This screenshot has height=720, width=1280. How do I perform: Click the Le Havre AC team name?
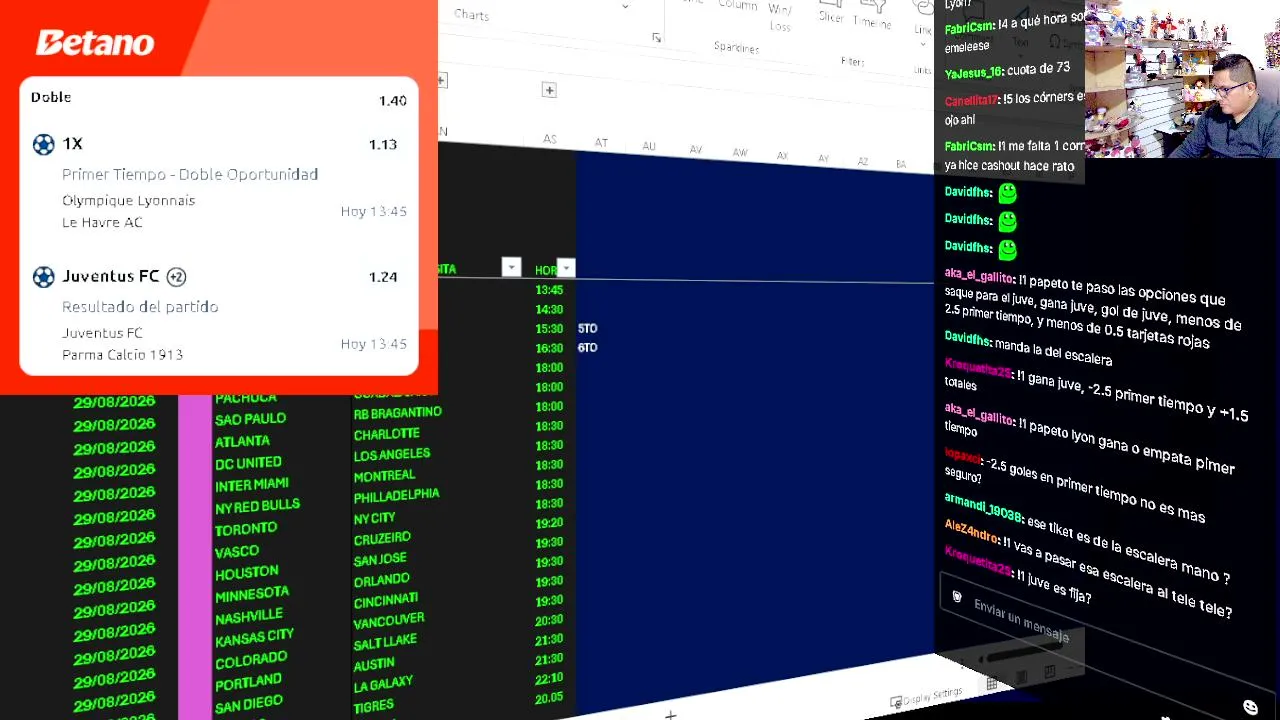(102, 222)
